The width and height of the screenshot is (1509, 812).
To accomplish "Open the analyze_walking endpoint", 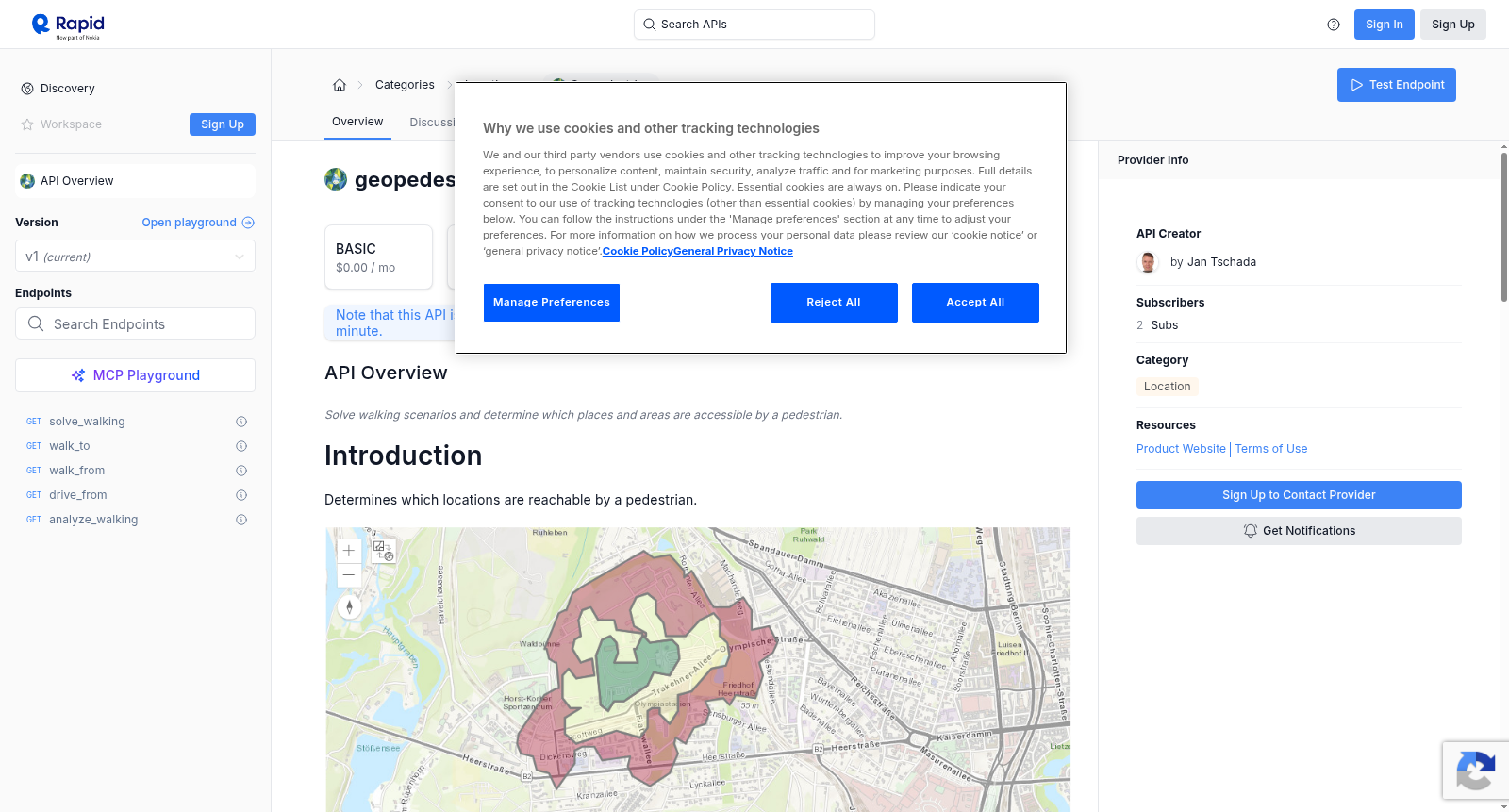I will coord(93,520).
